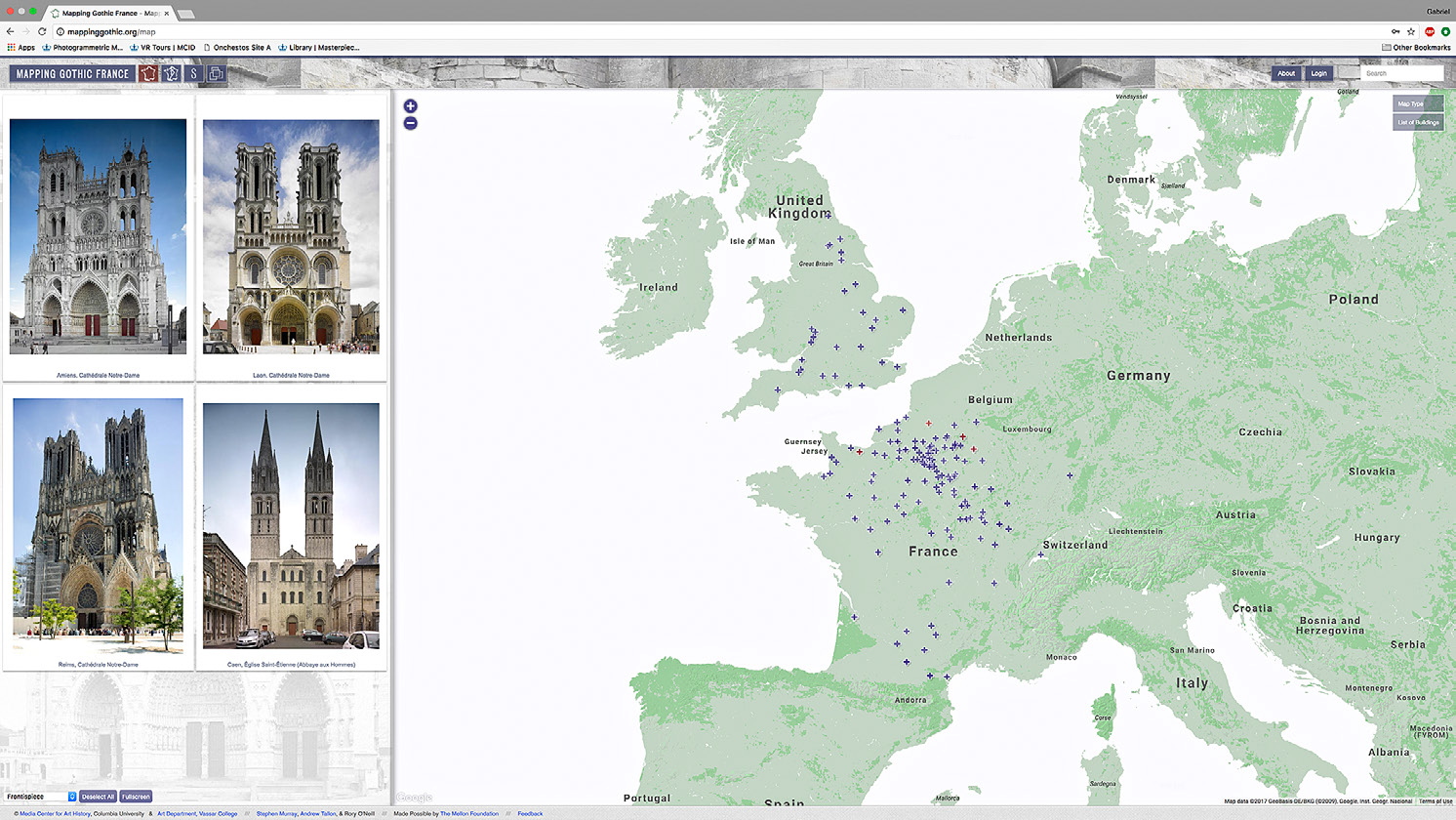
Task: Open the Reims cathedral thumbnail
Action: [98, 525]
